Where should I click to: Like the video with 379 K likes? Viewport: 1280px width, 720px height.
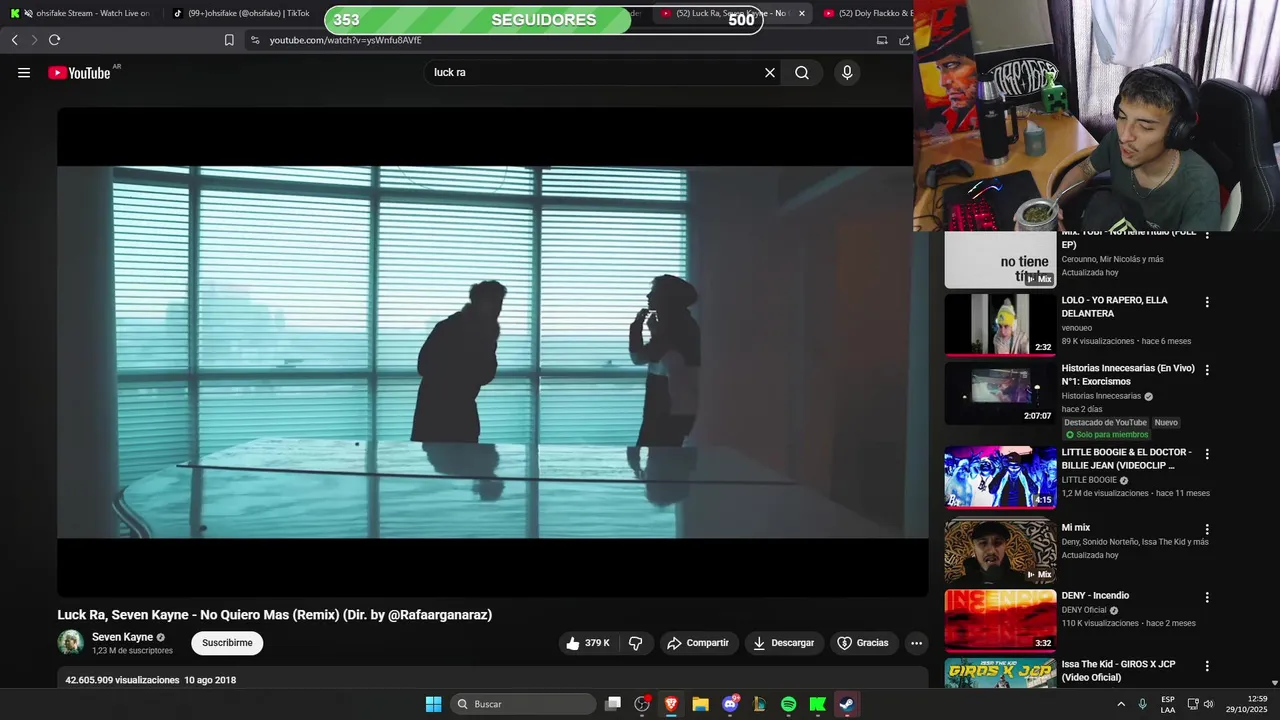click(x=588, y=643)
